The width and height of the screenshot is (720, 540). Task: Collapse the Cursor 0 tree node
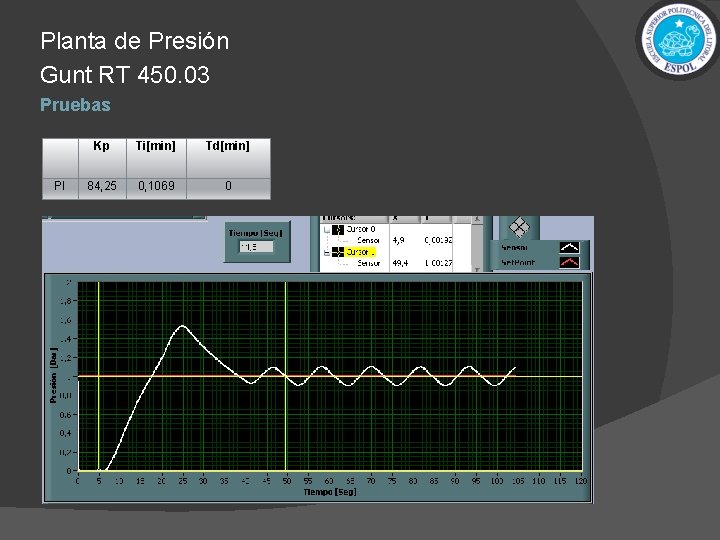pyautogui.click(x=326, y=230)
